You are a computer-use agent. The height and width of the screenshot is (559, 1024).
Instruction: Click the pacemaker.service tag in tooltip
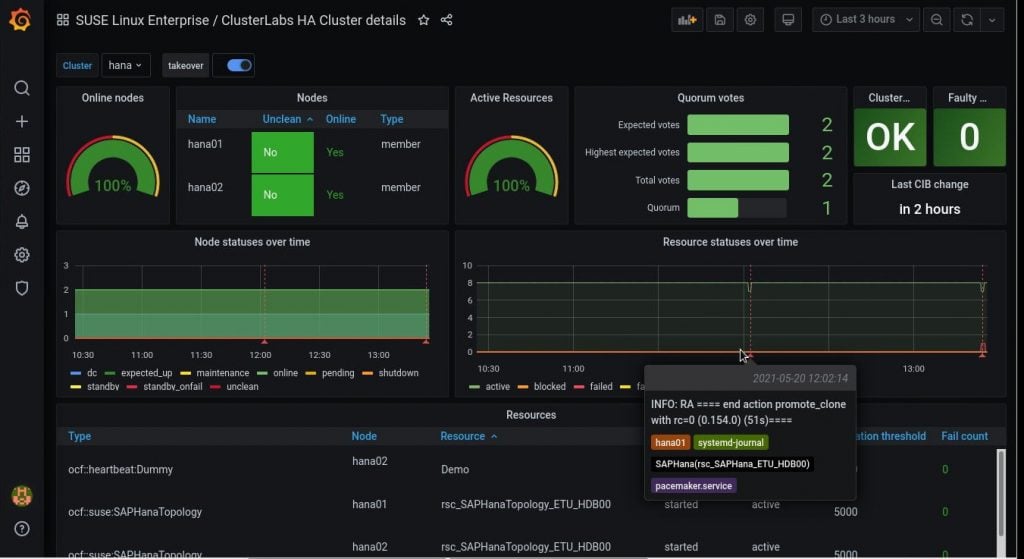694,486
